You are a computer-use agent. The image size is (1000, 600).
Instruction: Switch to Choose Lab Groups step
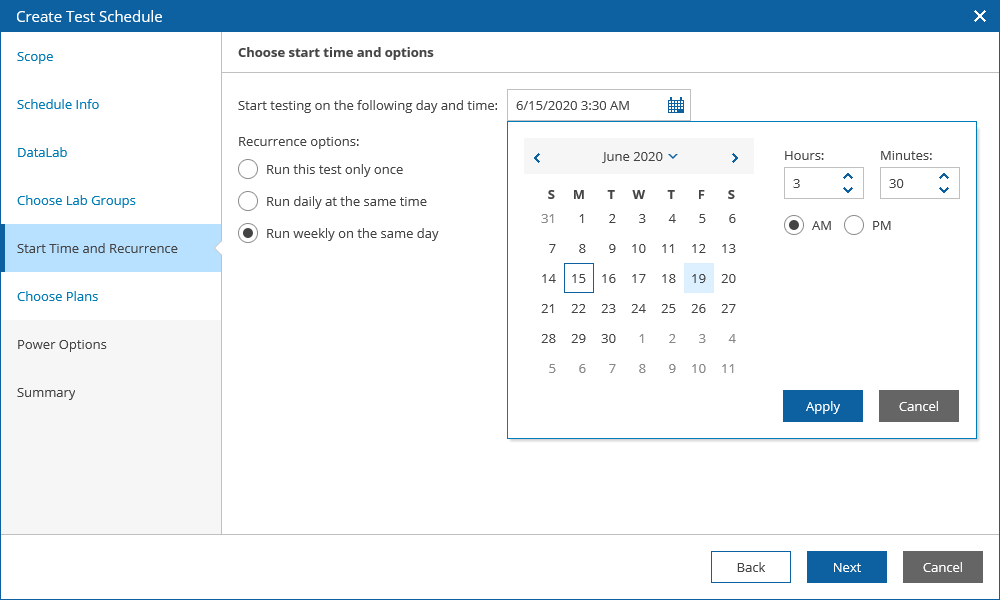[x=76, y=201]
